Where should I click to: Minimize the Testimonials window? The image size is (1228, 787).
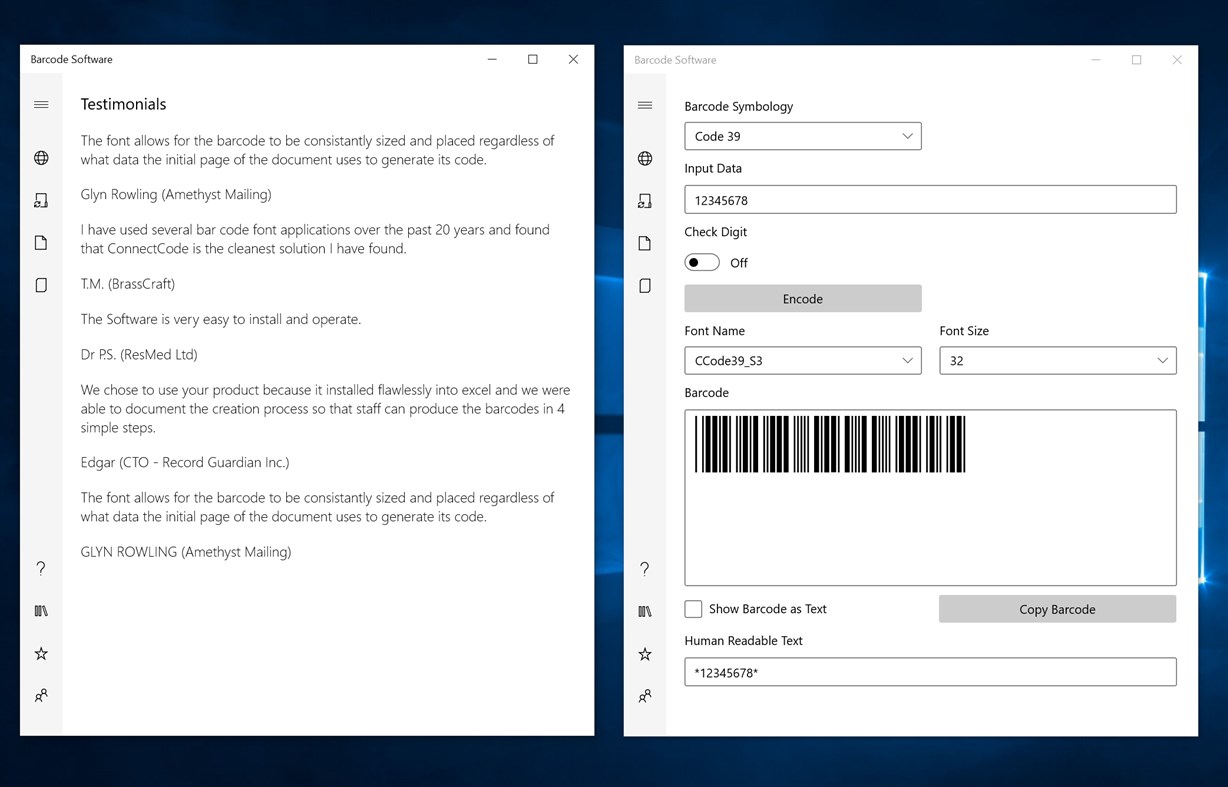(492, 59)
